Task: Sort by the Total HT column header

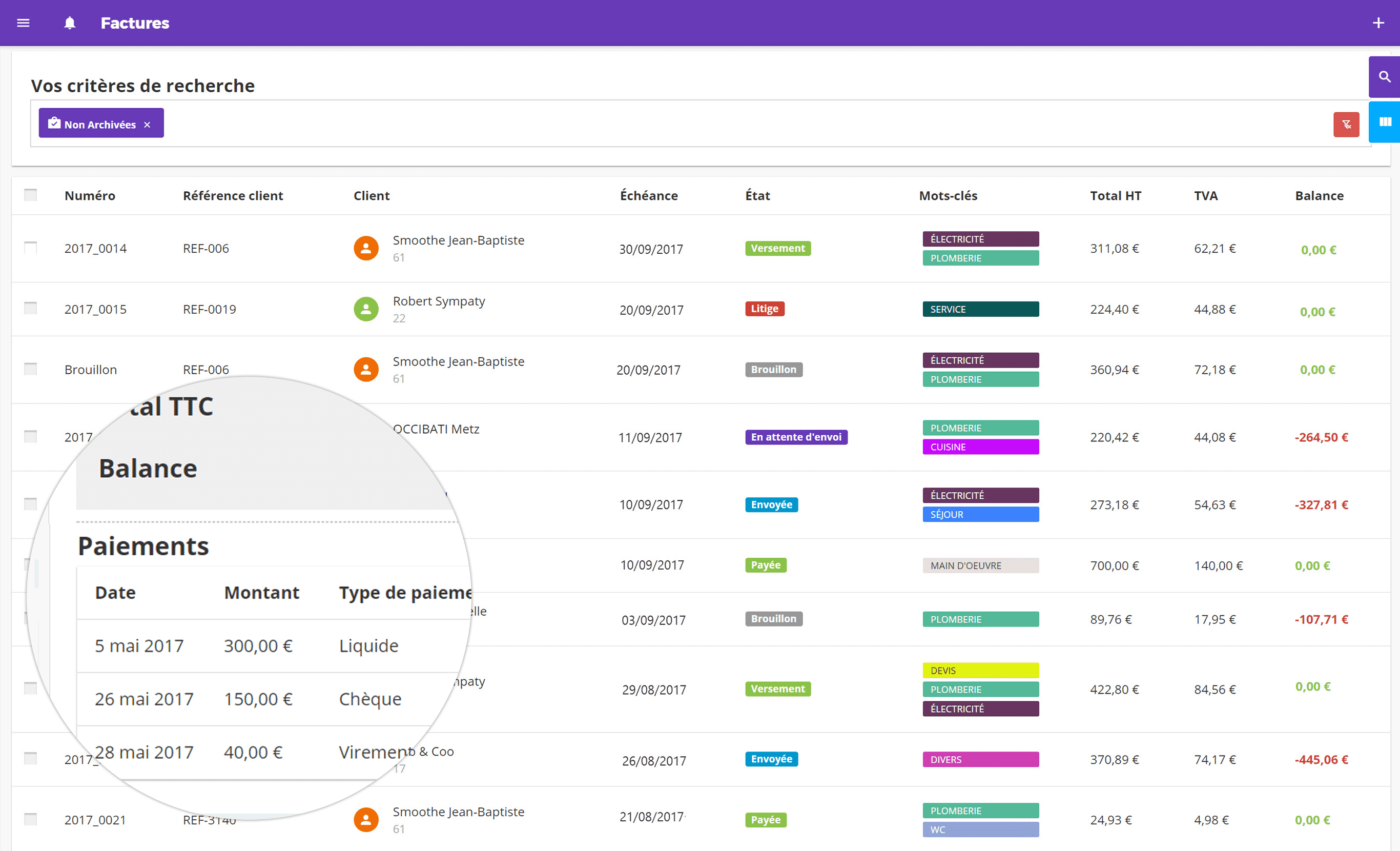Action: [x=1116, y=195]
